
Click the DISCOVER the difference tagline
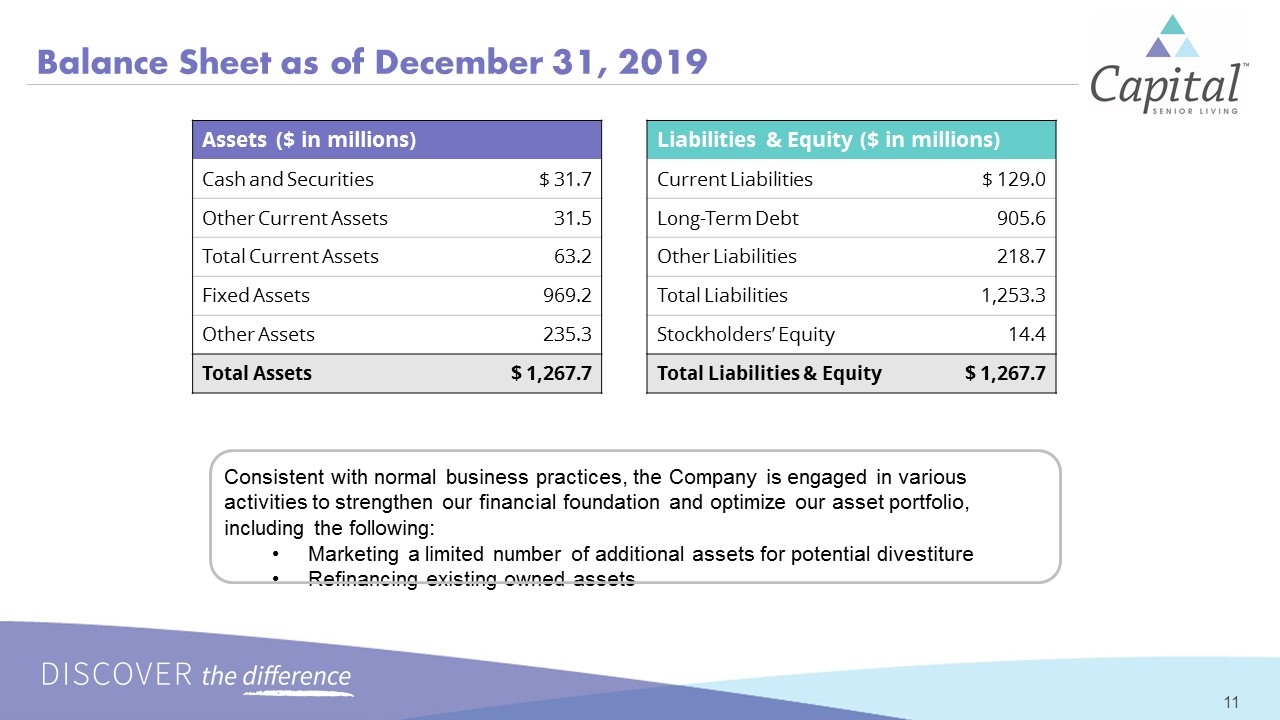click(x=197, y=676)
